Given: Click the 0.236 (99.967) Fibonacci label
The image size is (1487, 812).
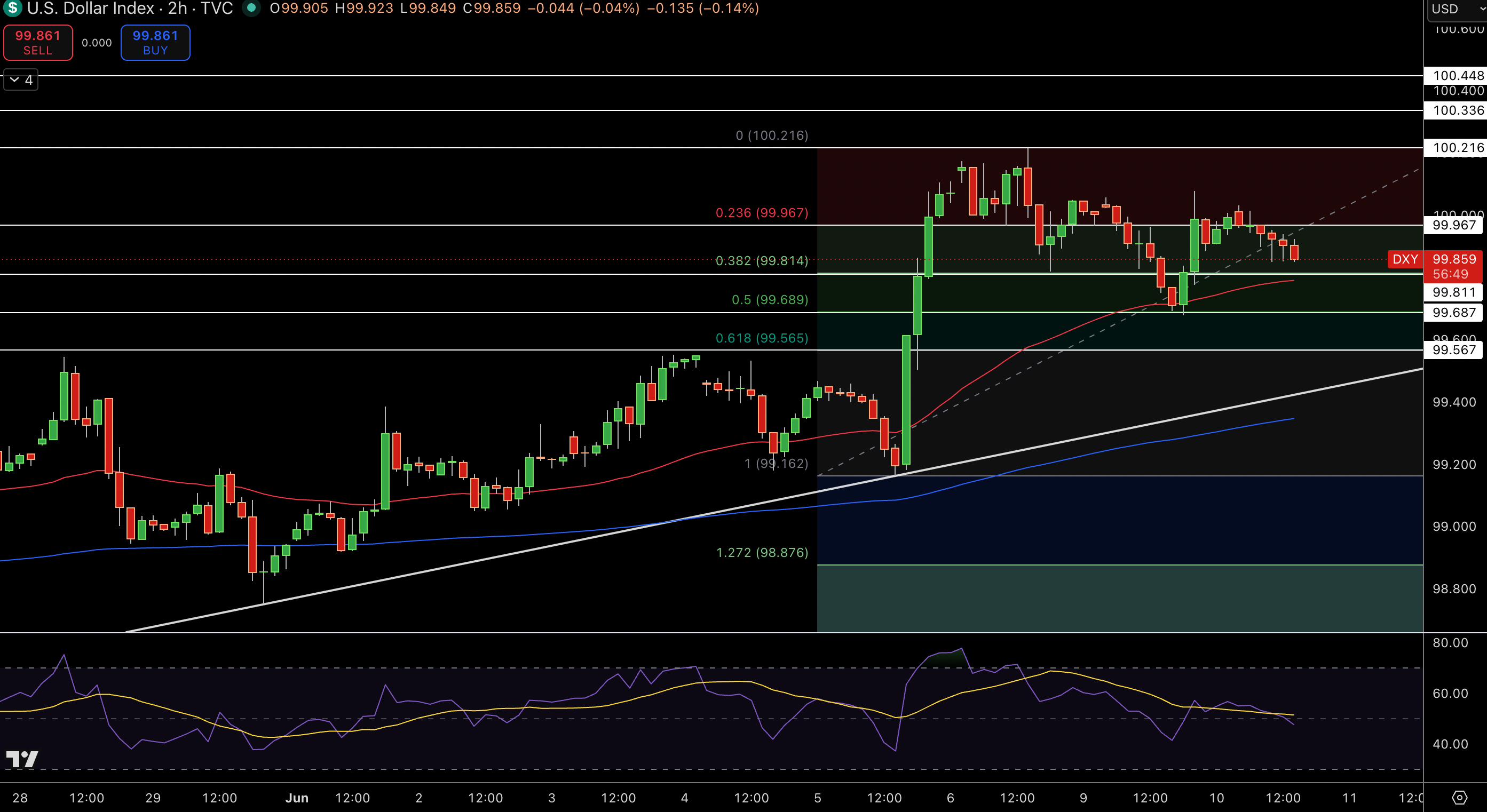Looking at the screenshot, I should point(762,213).
